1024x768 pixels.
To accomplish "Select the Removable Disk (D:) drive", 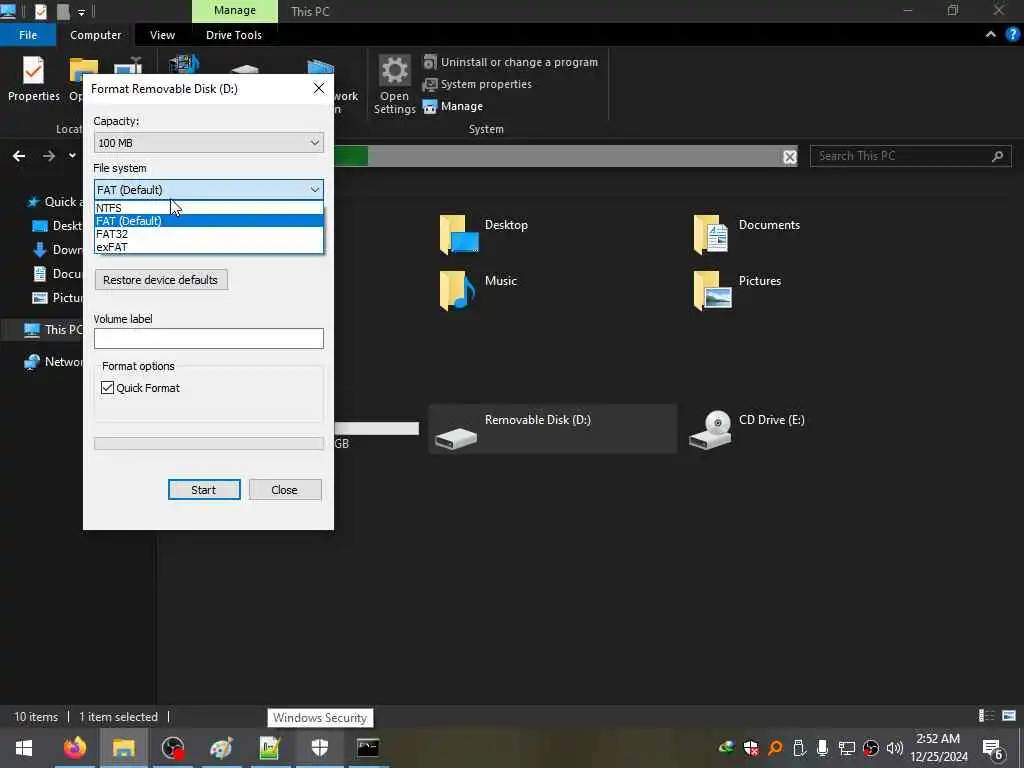I will click(552, 429).
